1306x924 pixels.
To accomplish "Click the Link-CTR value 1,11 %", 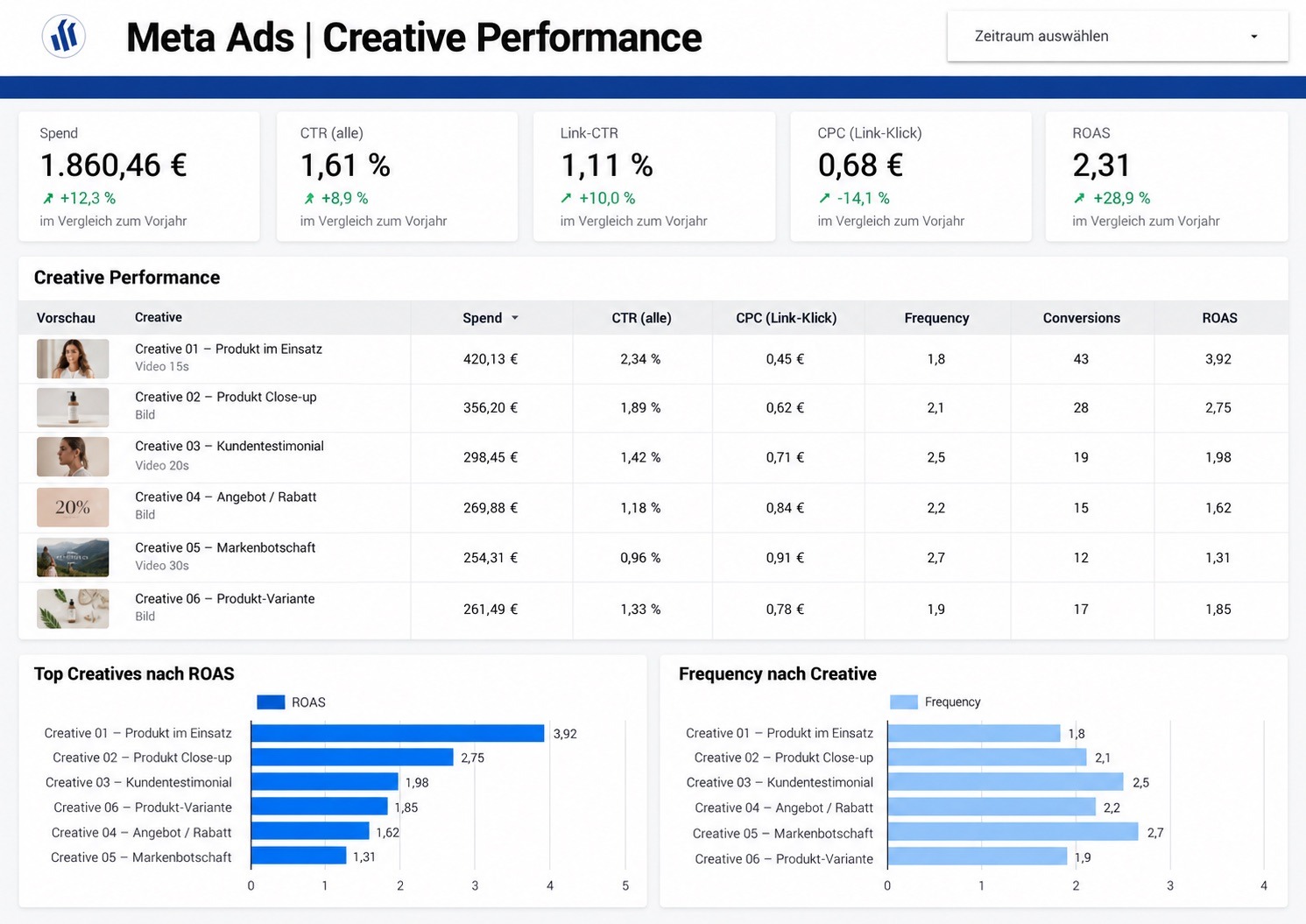I will [607, 166].
